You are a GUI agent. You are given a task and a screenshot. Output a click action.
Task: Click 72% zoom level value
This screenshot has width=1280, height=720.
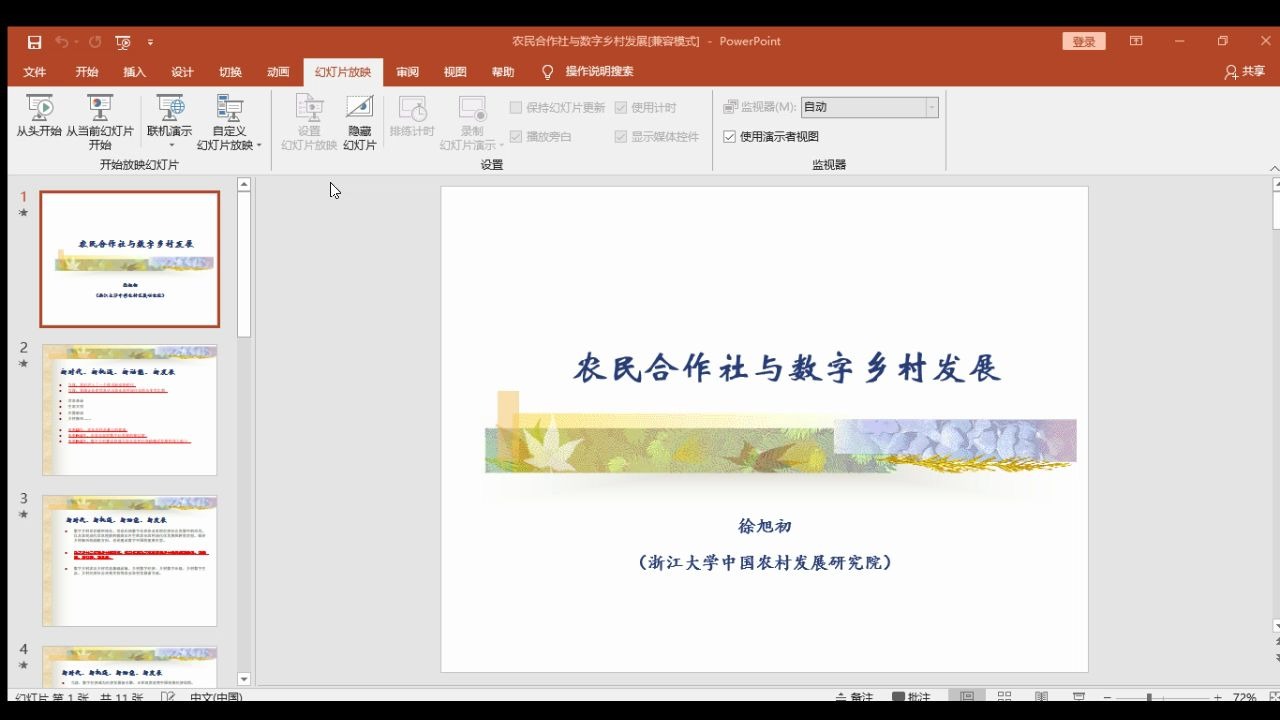pyautogui.click(x=1245, y=697)
